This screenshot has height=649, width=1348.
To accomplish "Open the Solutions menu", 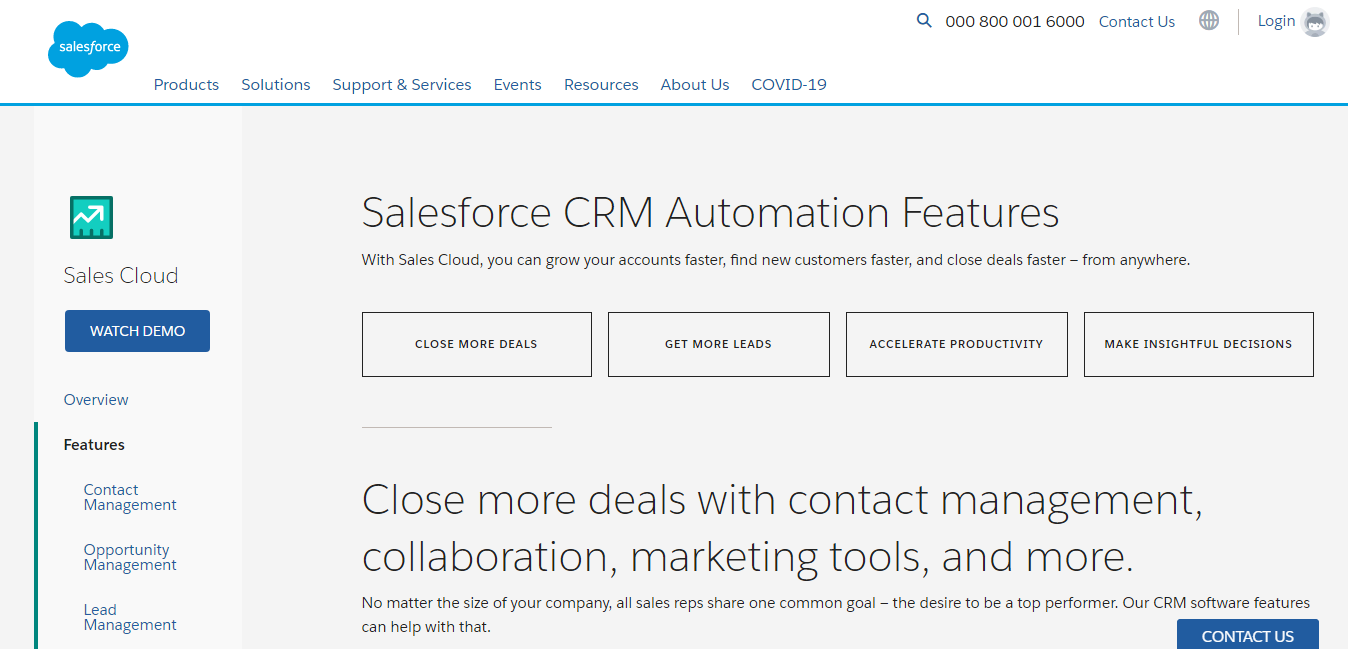I will pyautogui.click(x=276, y=85).
